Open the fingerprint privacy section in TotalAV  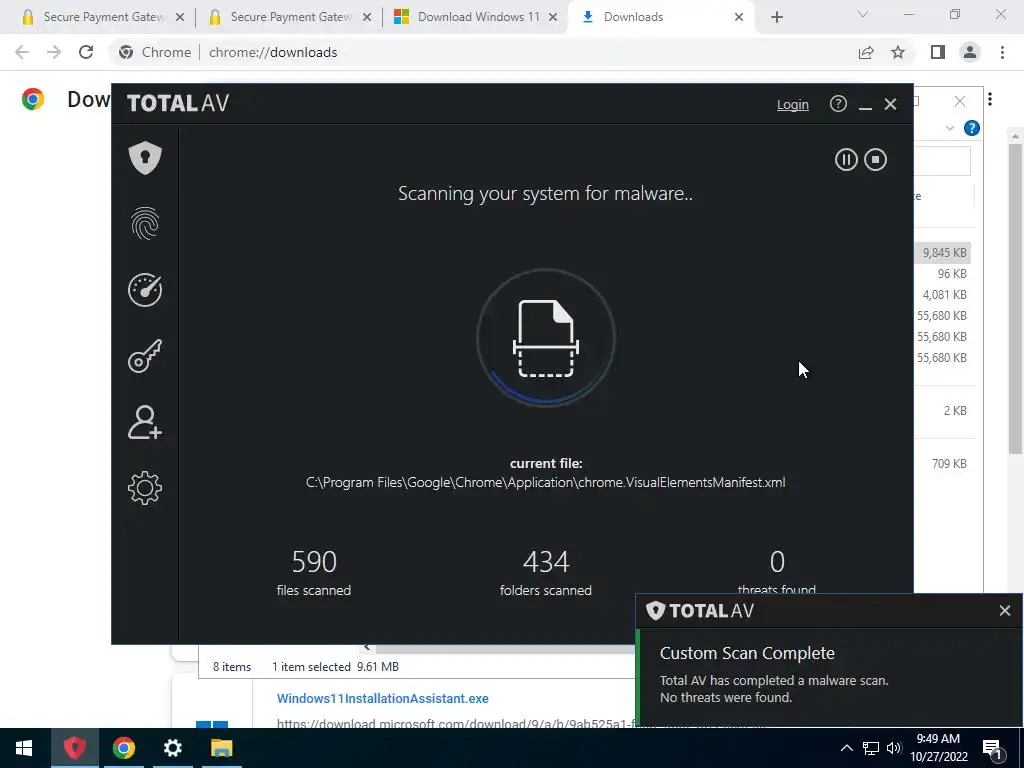tap(145, 223)
